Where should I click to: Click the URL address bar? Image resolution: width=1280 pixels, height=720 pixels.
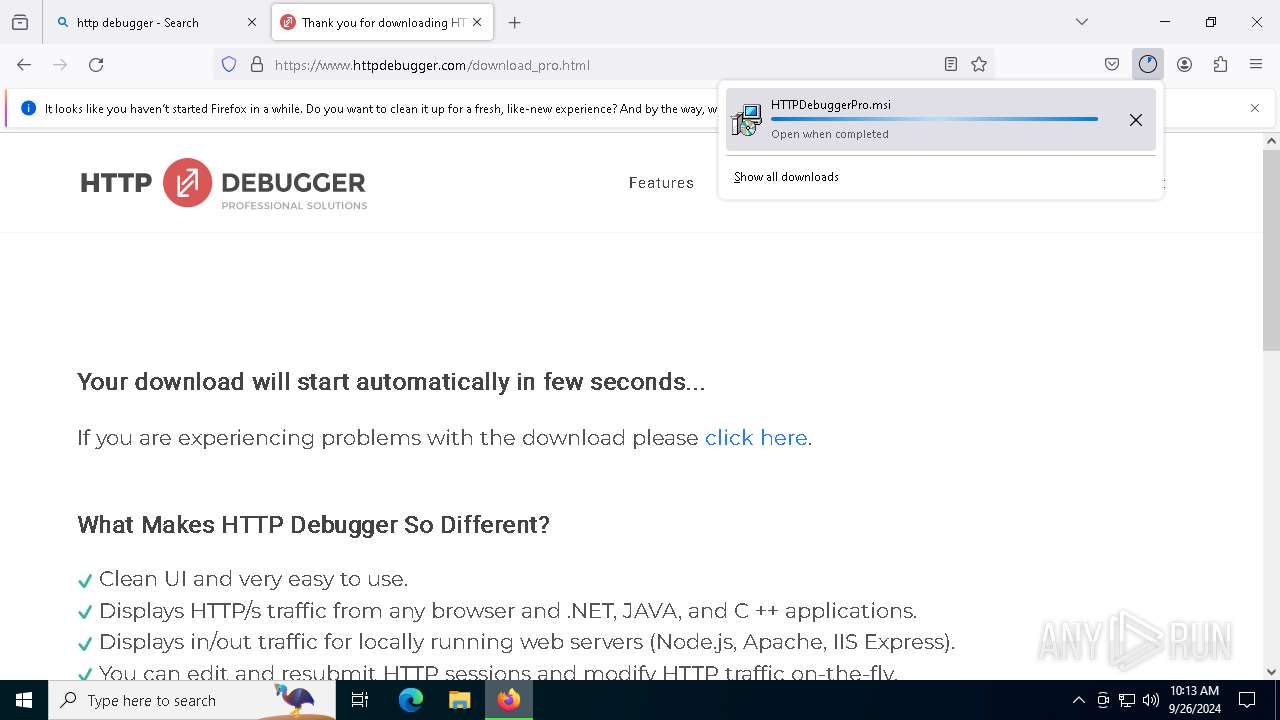click(605, 65)
